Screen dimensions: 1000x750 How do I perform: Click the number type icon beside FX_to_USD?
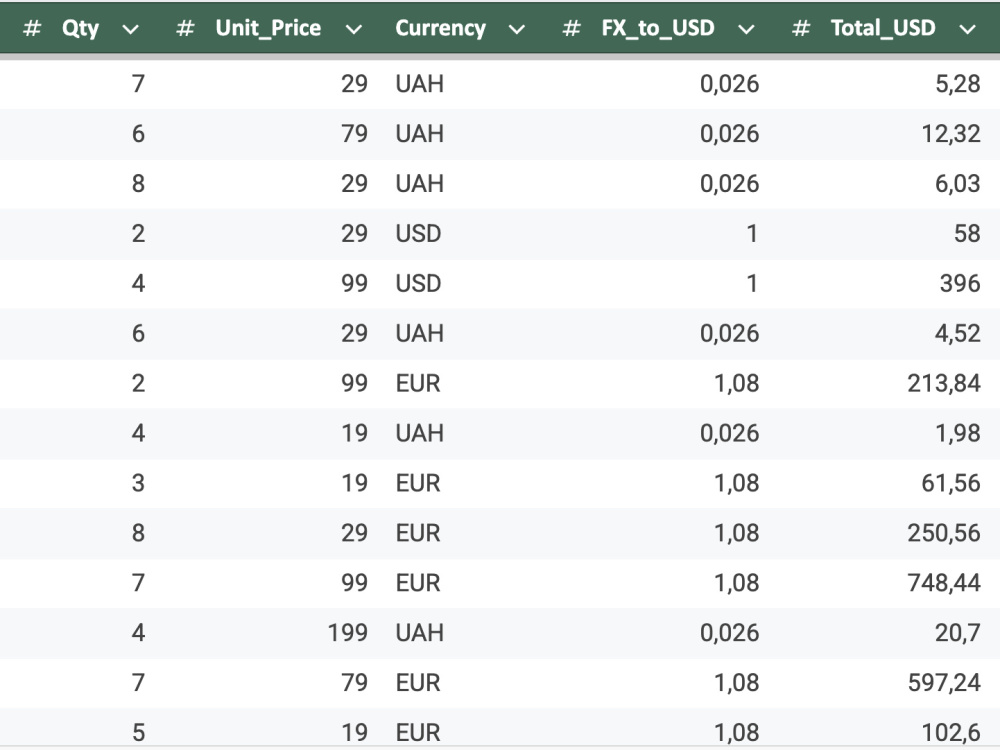pos(571,28)
